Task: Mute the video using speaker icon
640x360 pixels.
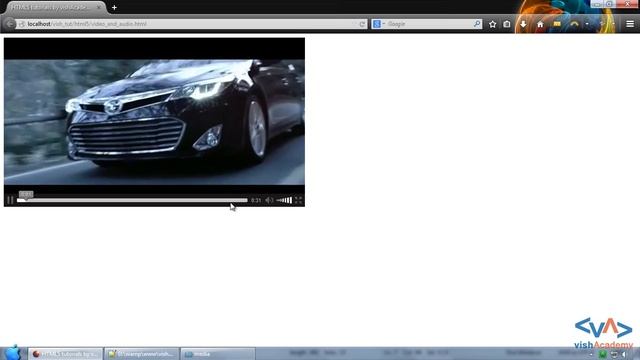Action: tap(269, 200)
